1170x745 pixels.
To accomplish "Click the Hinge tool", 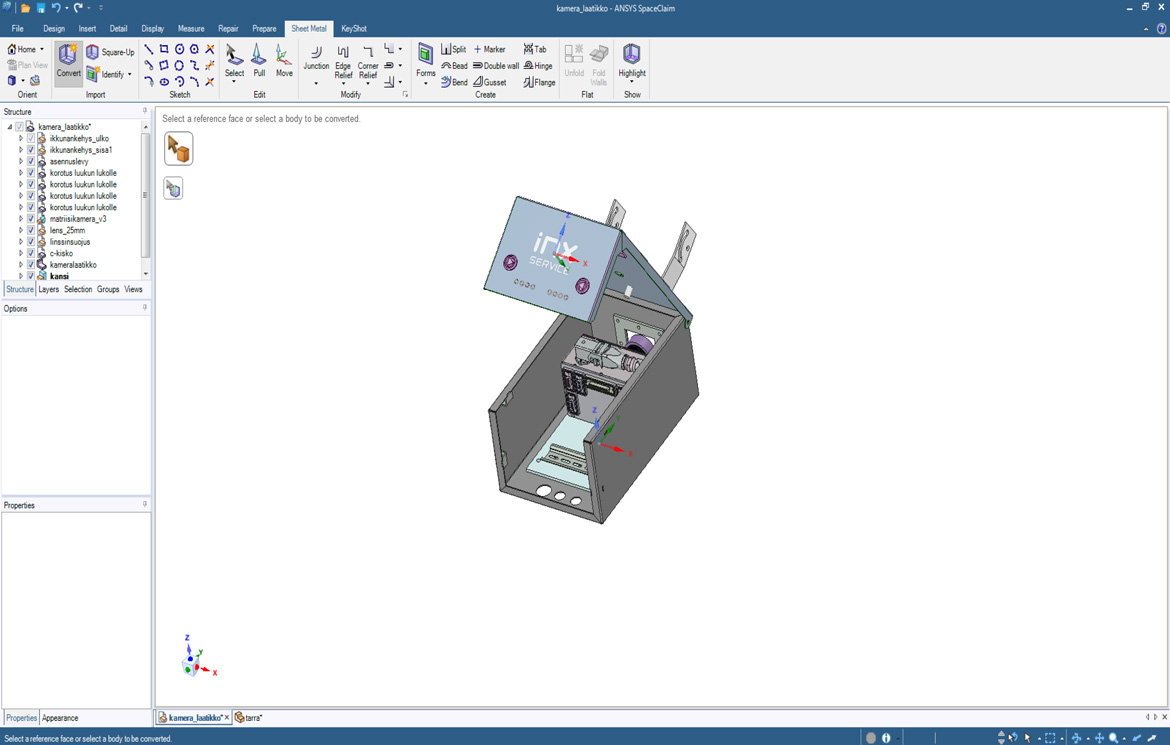I will 538,66.
